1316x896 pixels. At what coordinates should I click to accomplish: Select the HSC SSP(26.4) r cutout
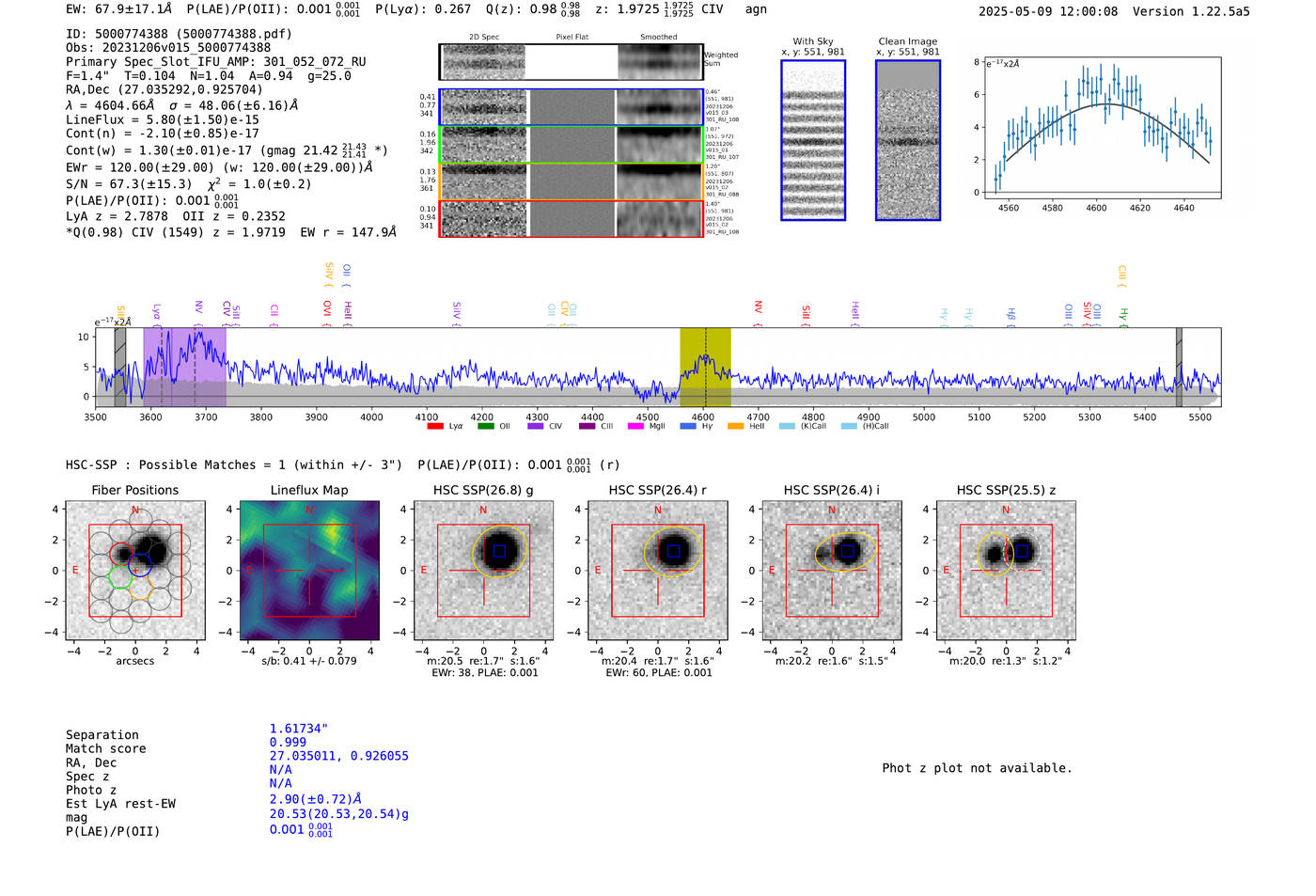(x=658, y=571)
